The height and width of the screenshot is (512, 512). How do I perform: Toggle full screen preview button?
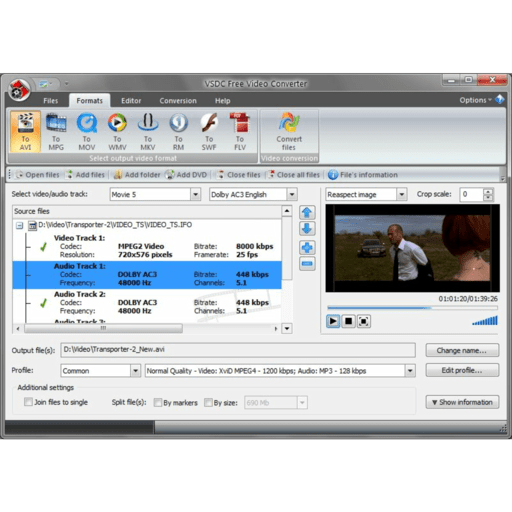point(364,321)
